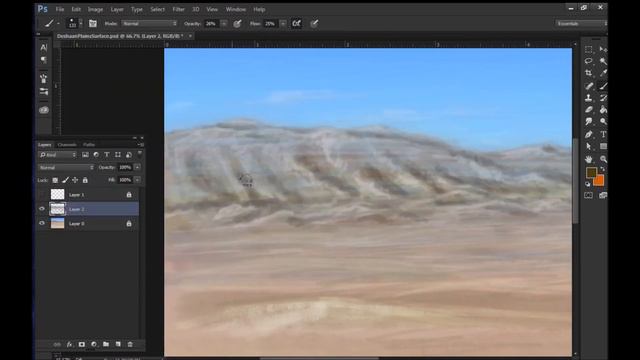Open Tool Preset picker arrow
Viewport: 640px width, 360px height.
tap(58, 24)
